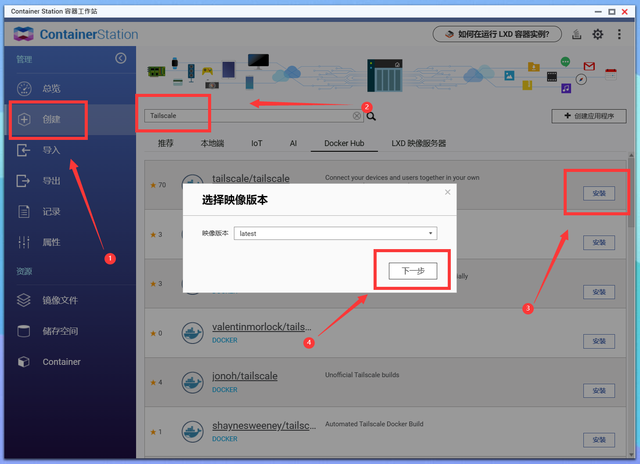
Task: Open the three-dot more menu
Action: [619, 34]
